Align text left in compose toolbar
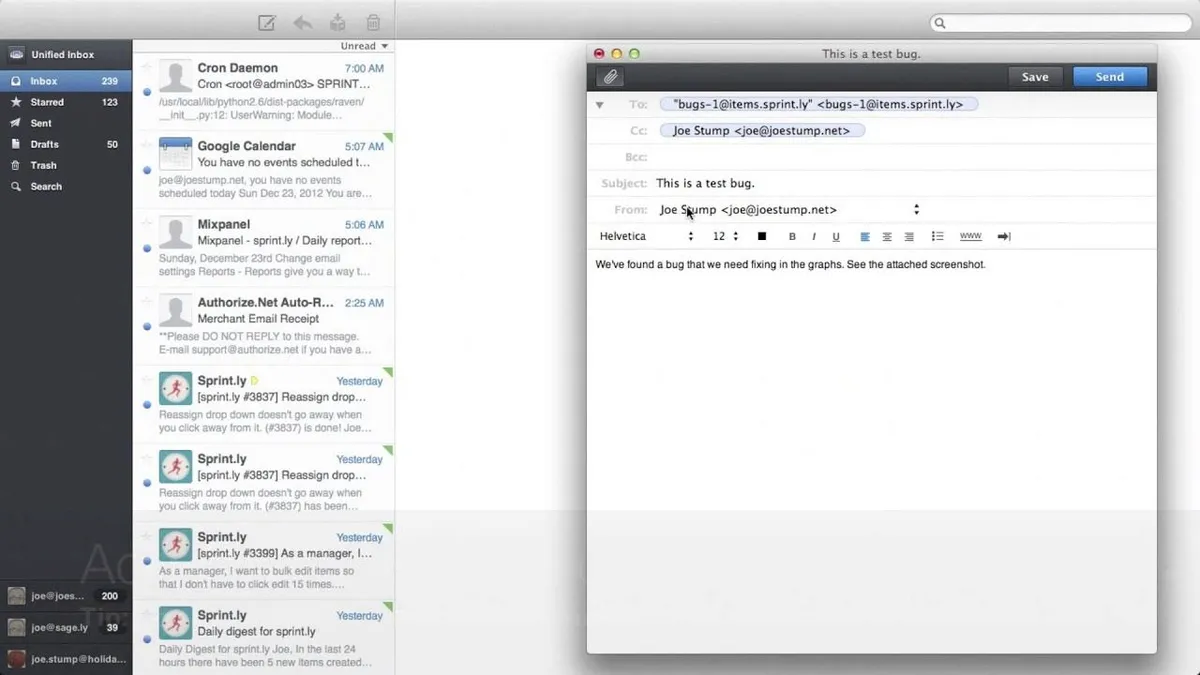The height and width of the screenshot is (675, 1200). coord(865,237)
